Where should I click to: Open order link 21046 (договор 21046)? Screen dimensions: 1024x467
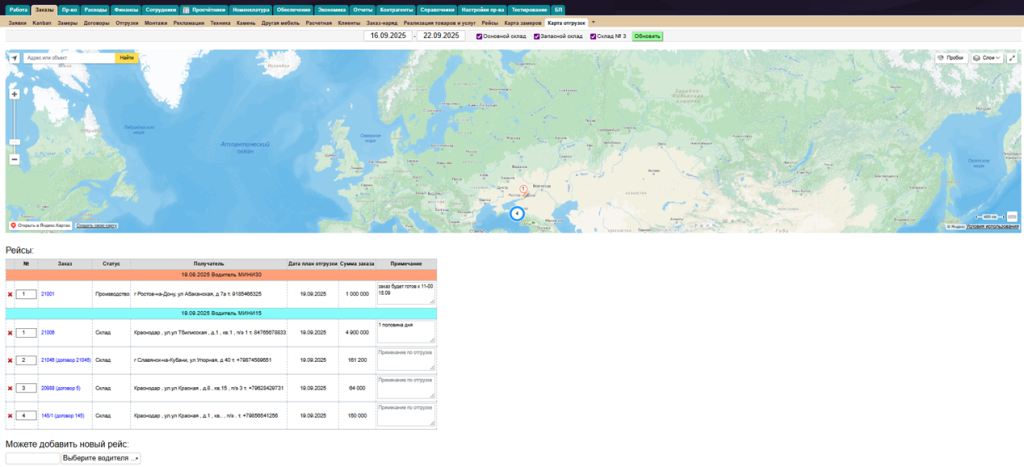tap(65, 360)
